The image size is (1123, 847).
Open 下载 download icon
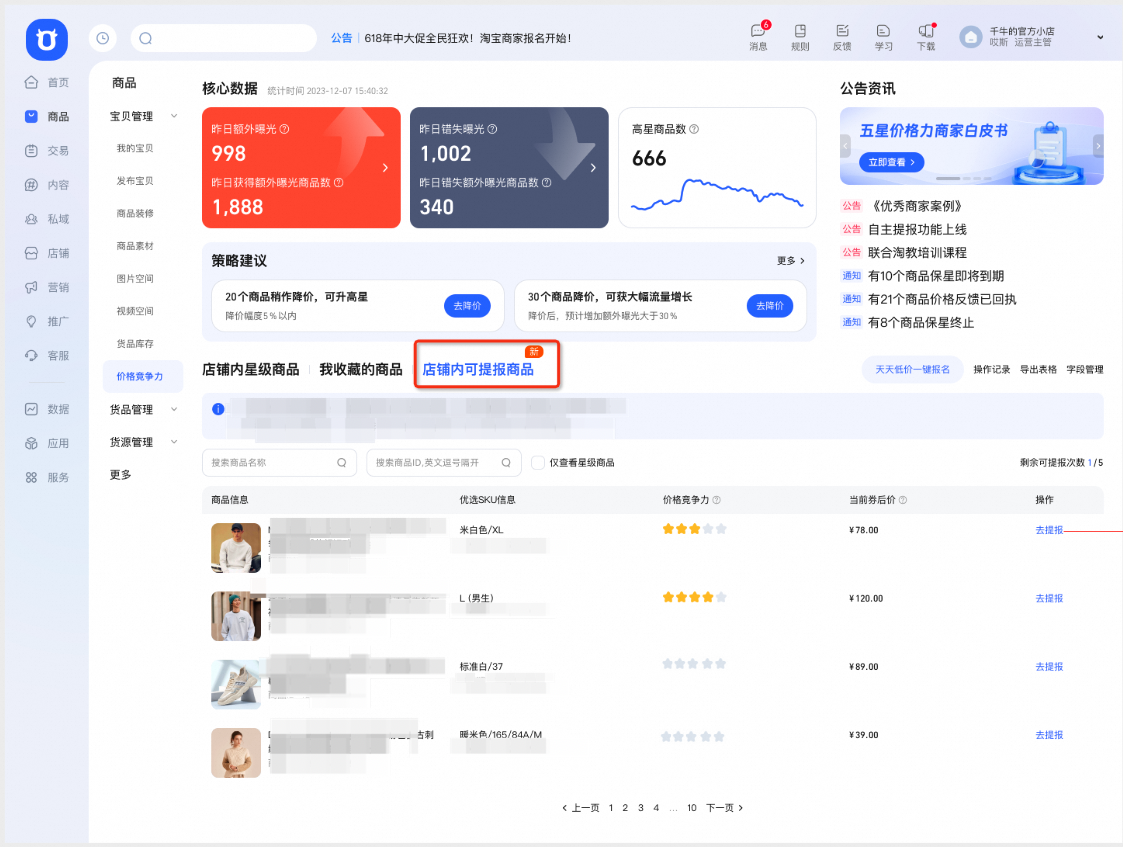point(926,37)
